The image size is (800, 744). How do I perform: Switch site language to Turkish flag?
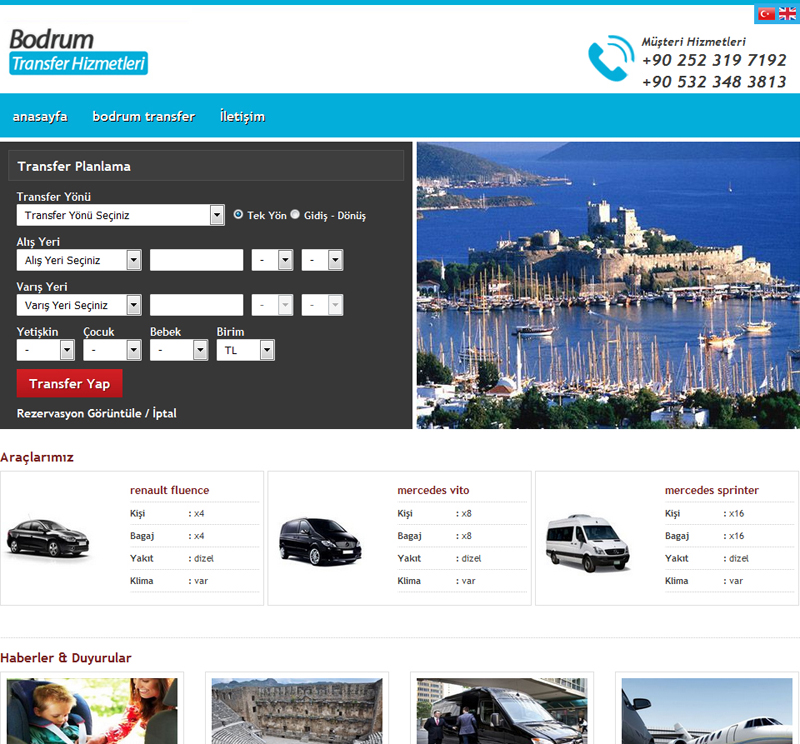766,14
